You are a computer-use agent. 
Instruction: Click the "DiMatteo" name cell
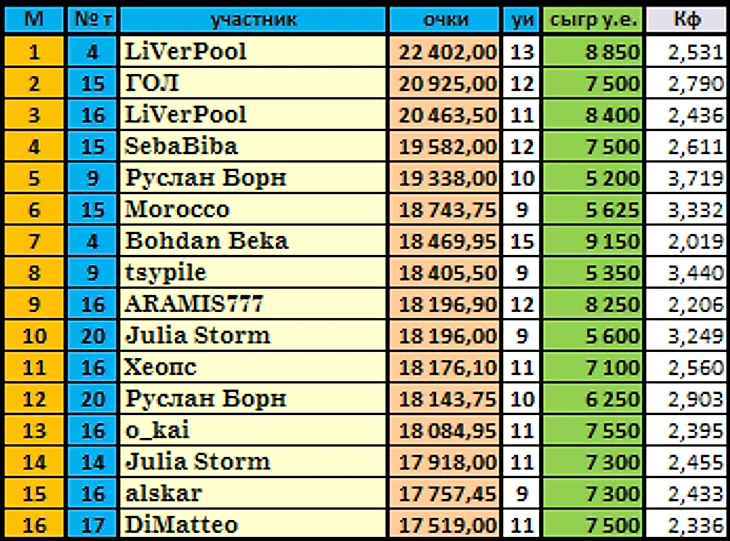(x=253, y=525)
